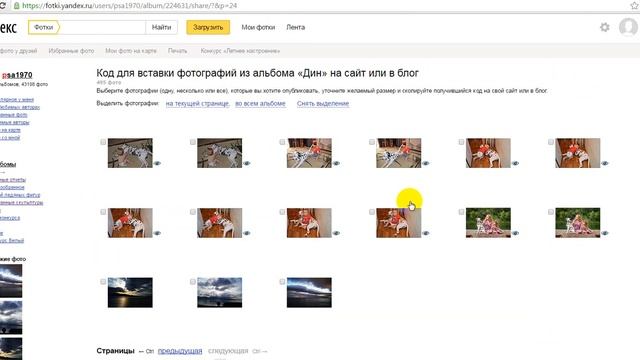
Task: Click the eye icon beside first row's fifth photo
Action: [516, 163]
